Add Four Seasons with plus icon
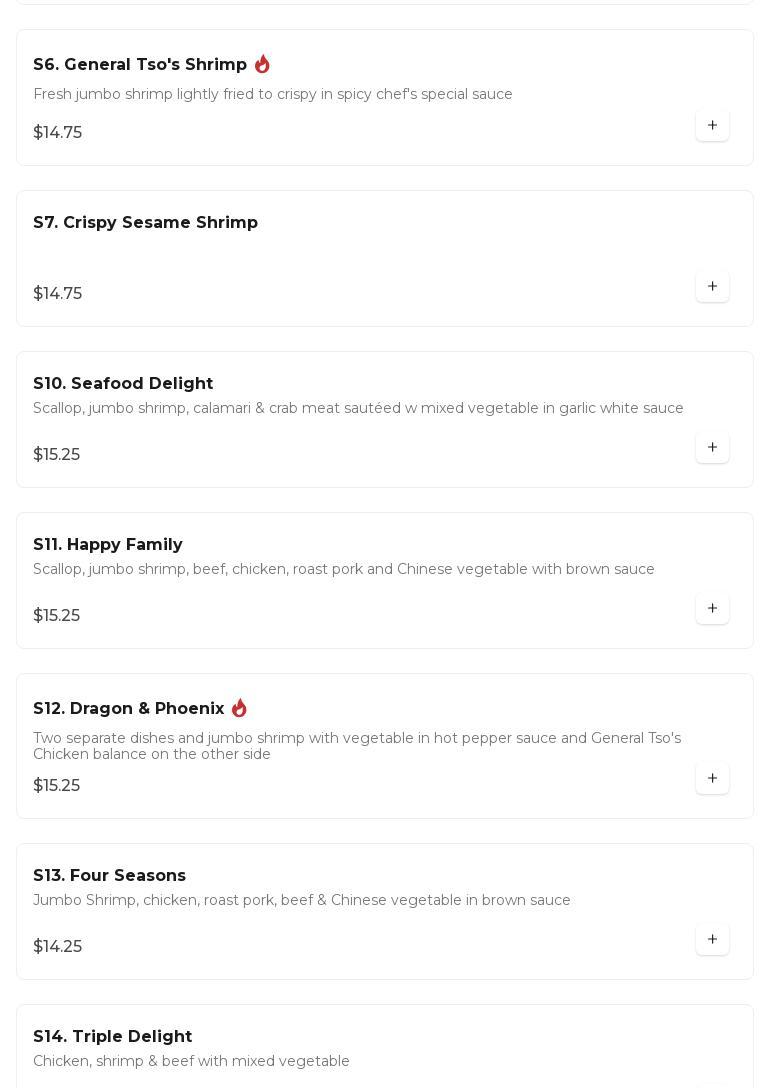 point(712,940)
